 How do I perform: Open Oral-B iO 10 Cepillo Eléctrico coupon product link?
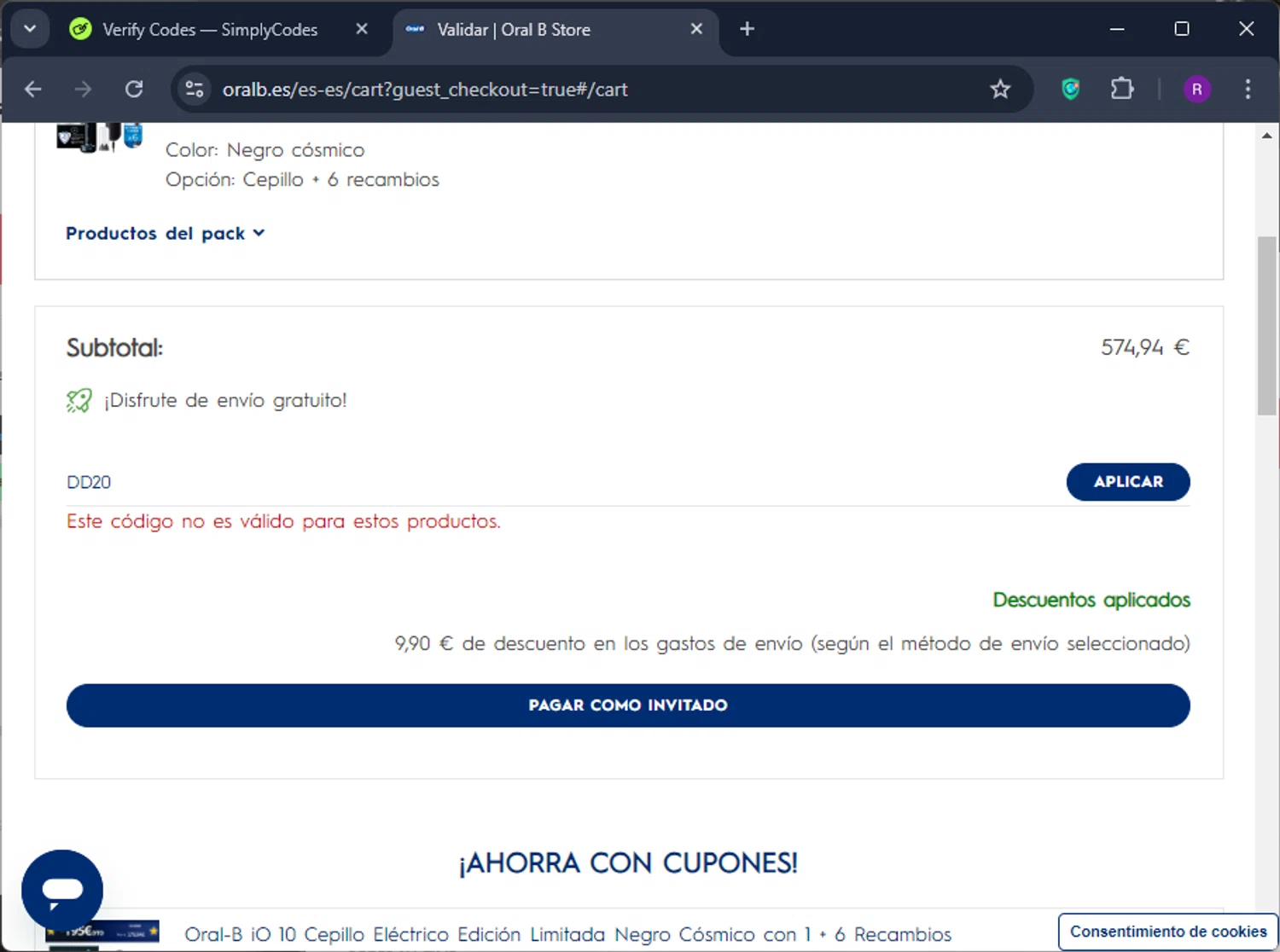point(567,935)
